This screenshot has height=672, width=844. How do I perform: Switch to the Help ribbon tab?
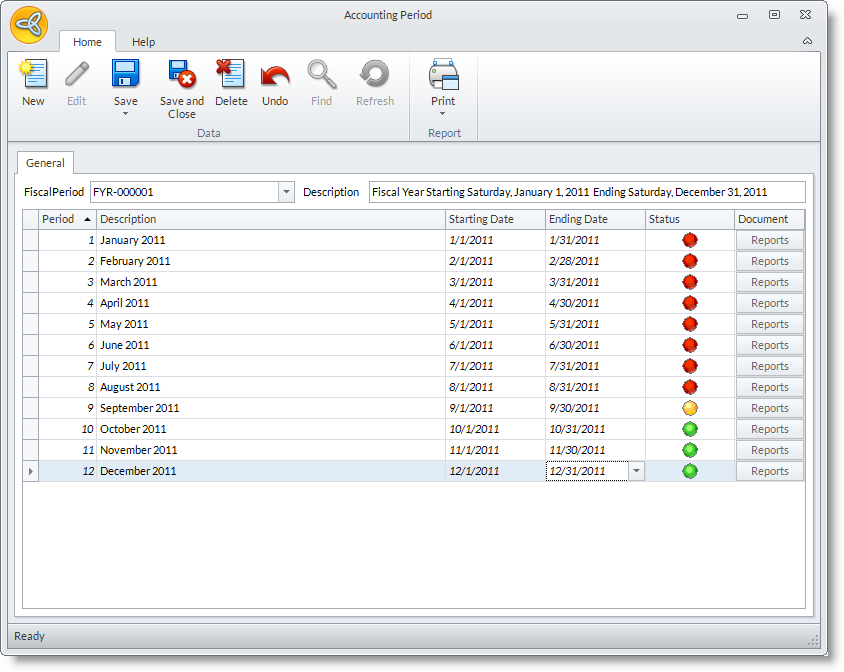click(x=144, y=42)
